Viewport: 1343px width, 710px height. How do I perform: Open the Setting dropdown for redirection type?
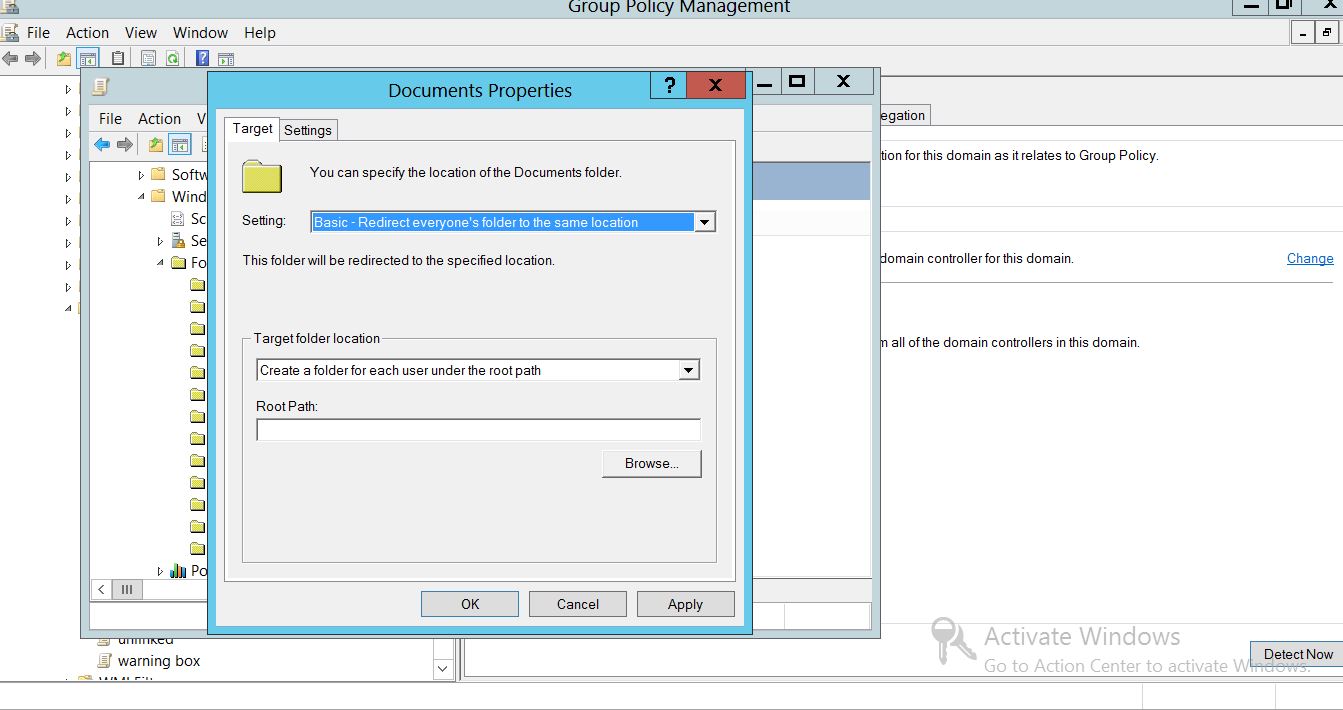point(705,222)
